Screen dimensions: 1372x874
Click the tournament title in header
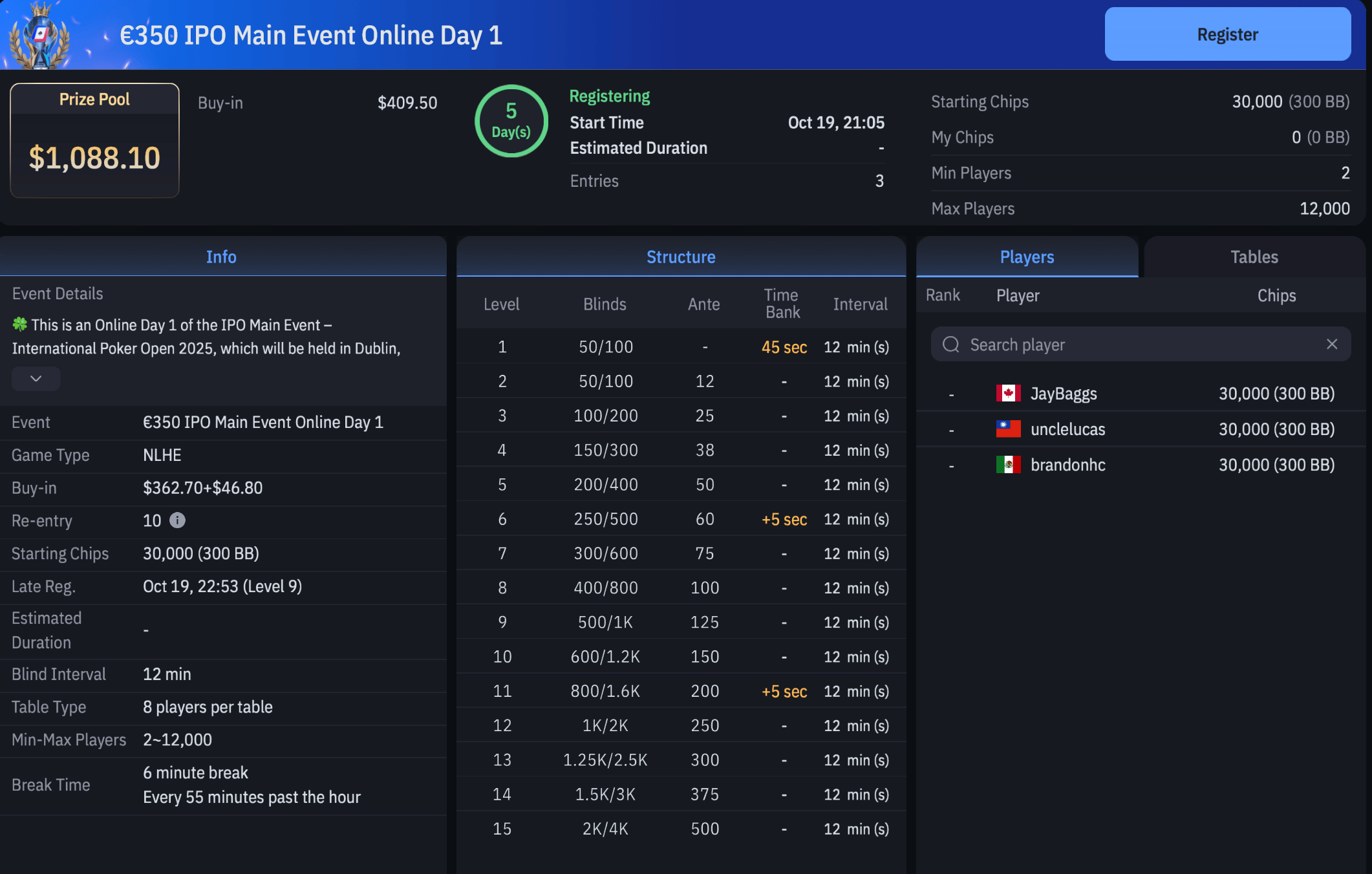(x=311, y=36)
